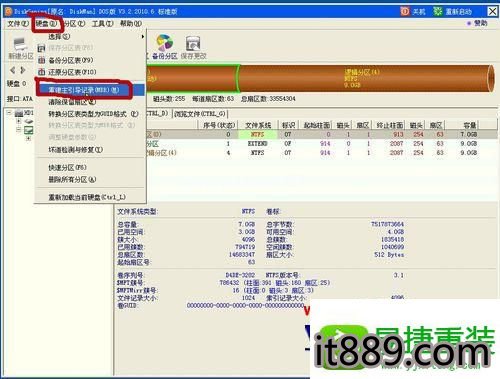Sort by 起始柱面 column header
500x379 pixels.
point(317,125)
